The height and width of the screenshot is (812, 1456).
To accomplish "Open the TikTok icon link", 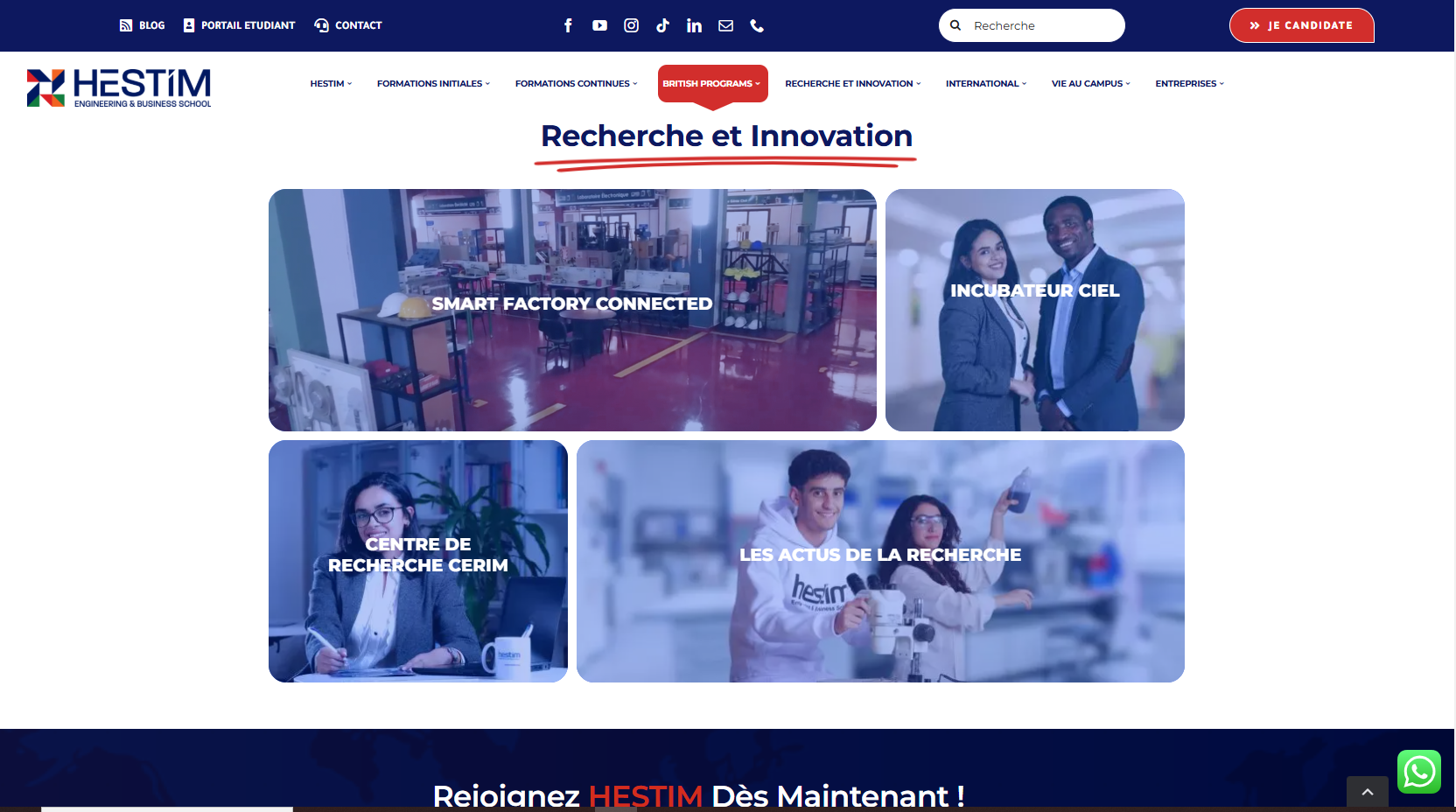I will 662,25.
